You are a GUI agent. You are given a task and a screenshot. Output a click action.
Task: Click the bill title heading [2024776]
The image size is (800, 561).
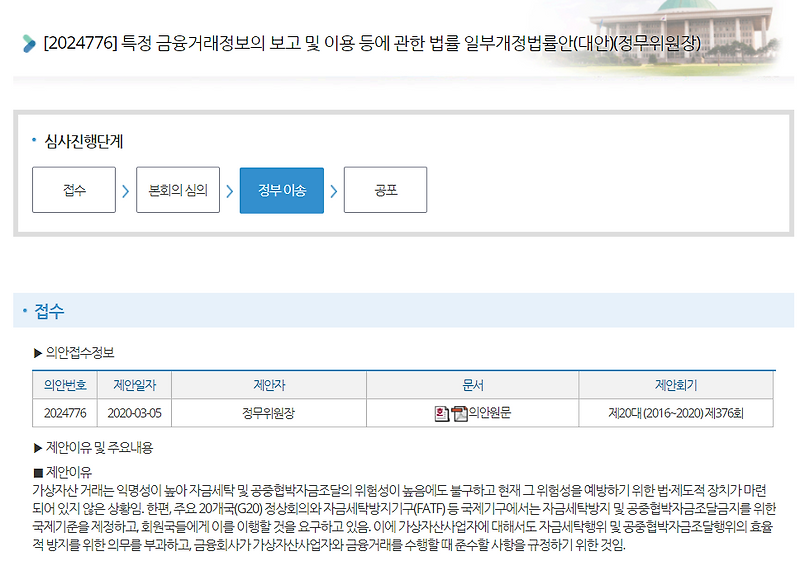(372, 43)
